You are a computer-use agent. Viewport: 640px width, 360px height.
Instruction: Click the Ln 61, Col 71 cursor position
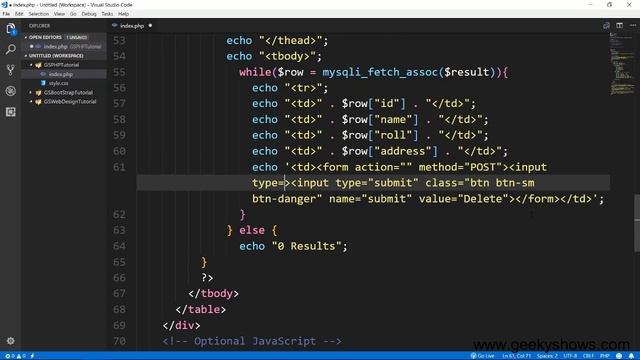(x=517, y=356)
